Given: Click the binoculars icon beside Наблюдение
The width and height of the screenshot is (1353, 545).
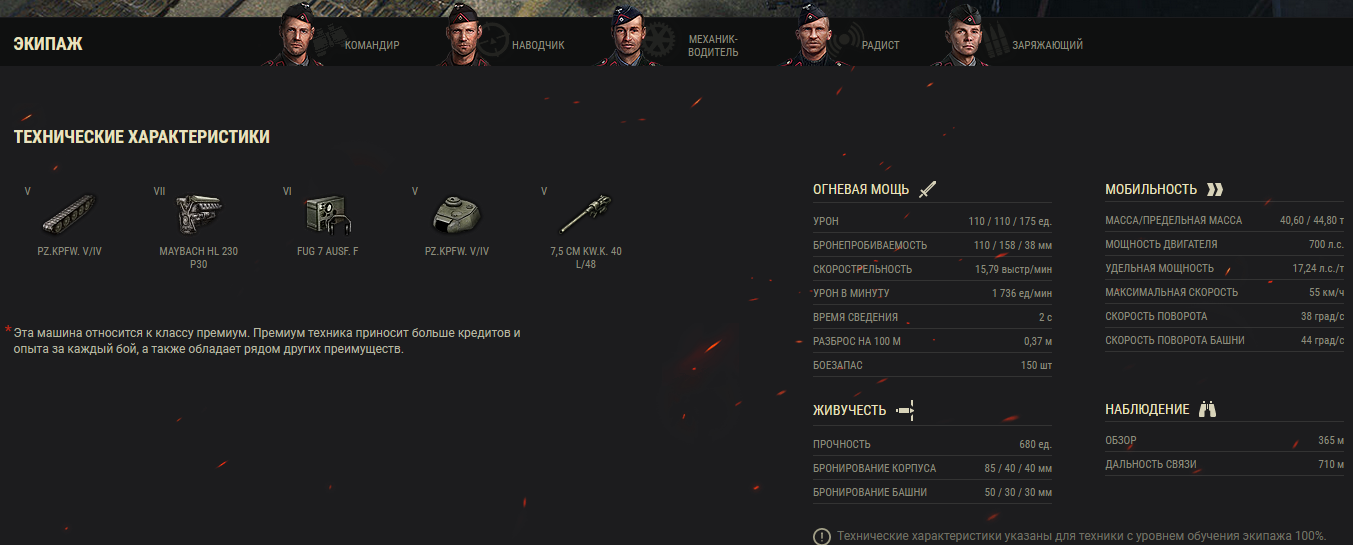Looking at the screenshot, I should (x=1207, y=409).
